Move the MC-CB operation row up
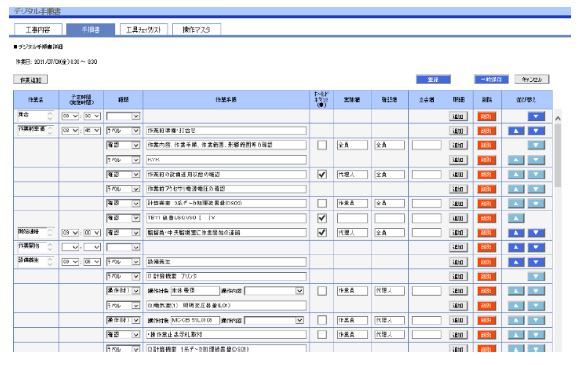Image resolution: width=578 pixels, height=365 pixels. (516, 320)
